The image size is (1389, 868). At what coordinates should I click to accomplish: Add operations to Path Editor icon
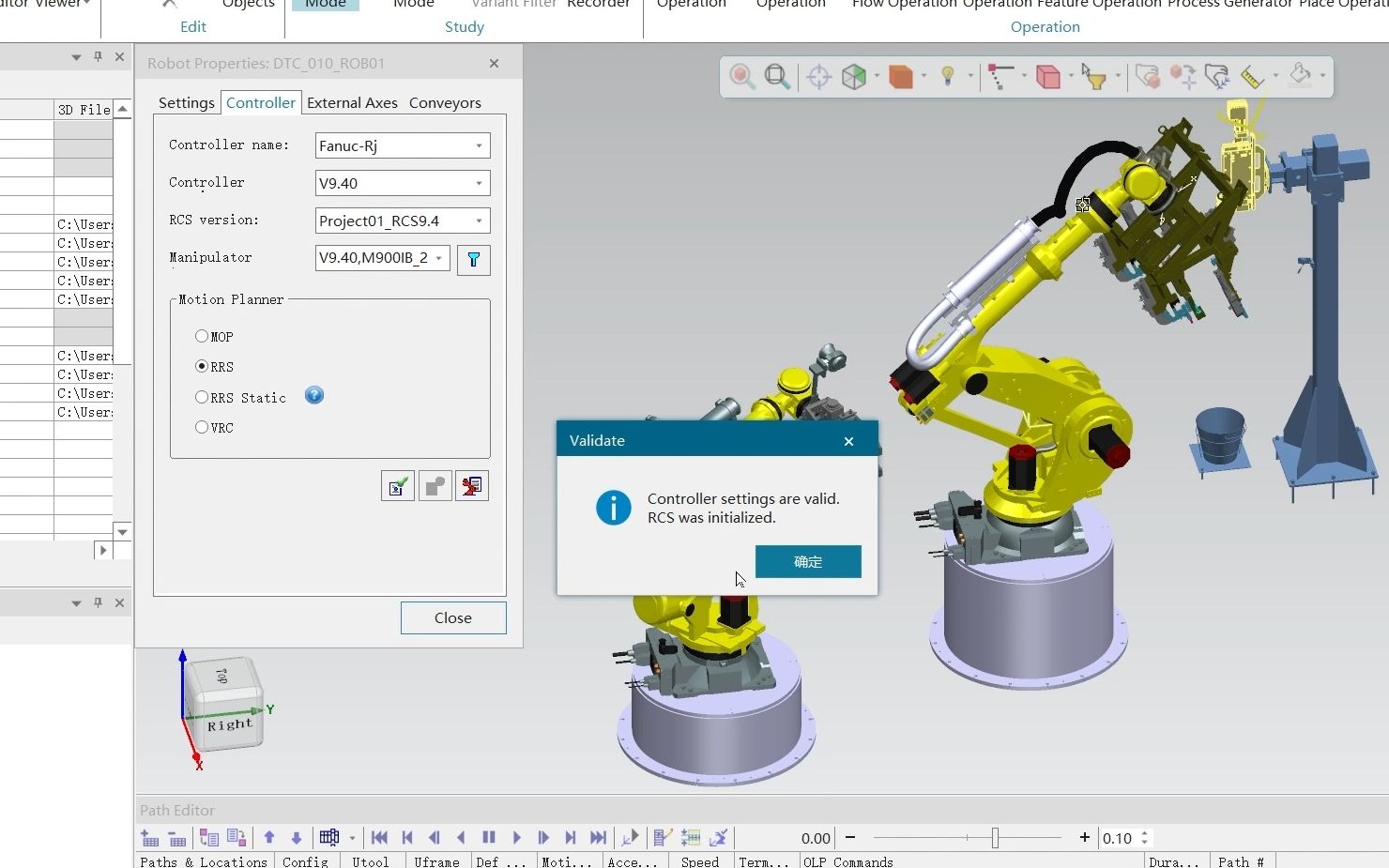[150, 838]
